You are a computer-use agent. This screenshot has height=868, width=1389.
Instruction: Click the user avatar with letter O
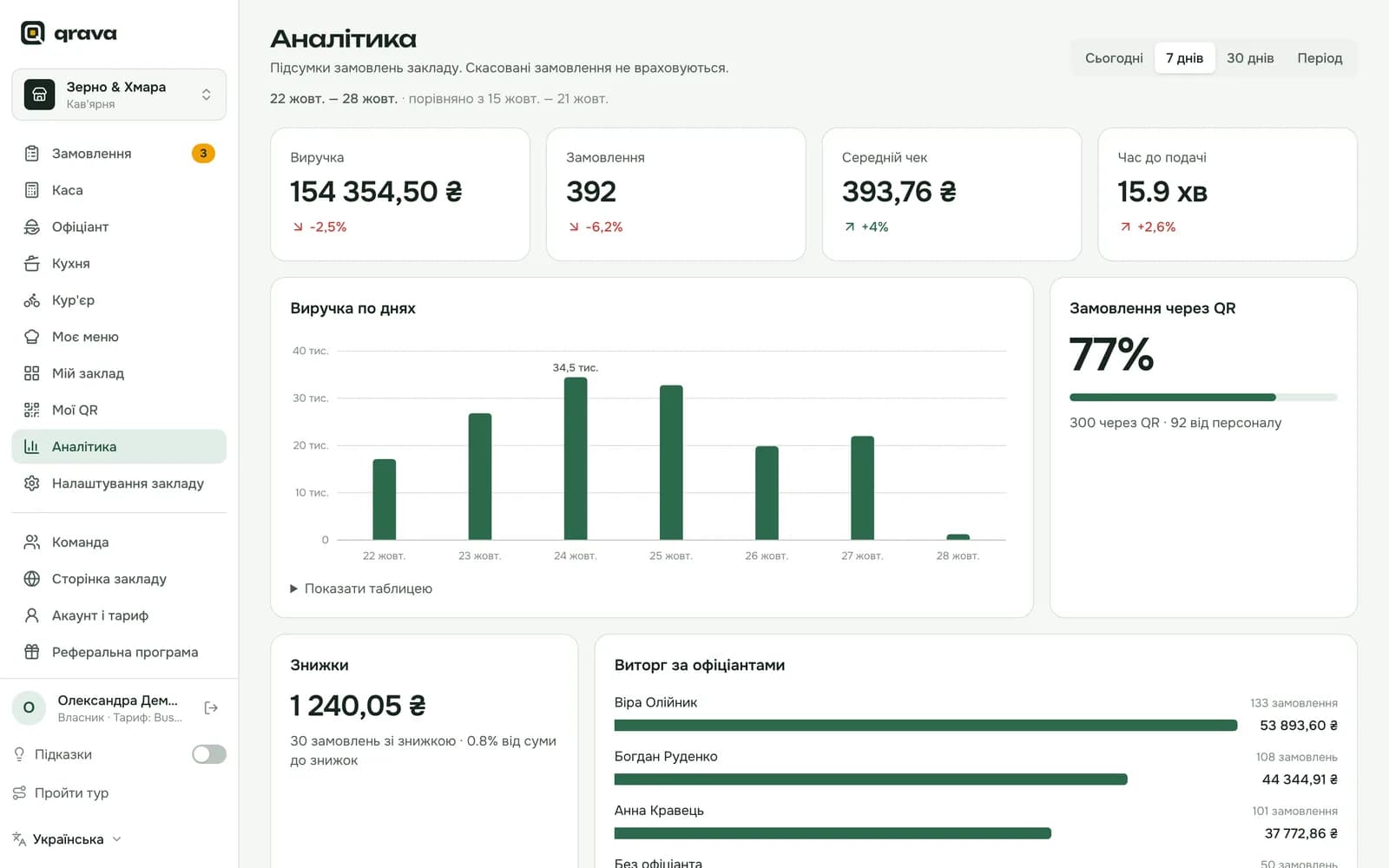(x=29, y=708)
